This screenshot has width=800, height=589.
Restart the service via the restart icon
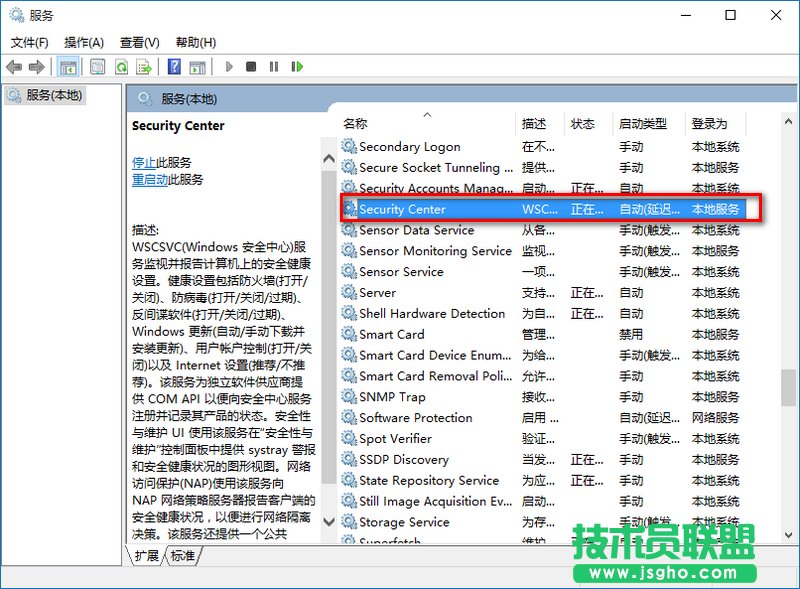pos(298,67)
